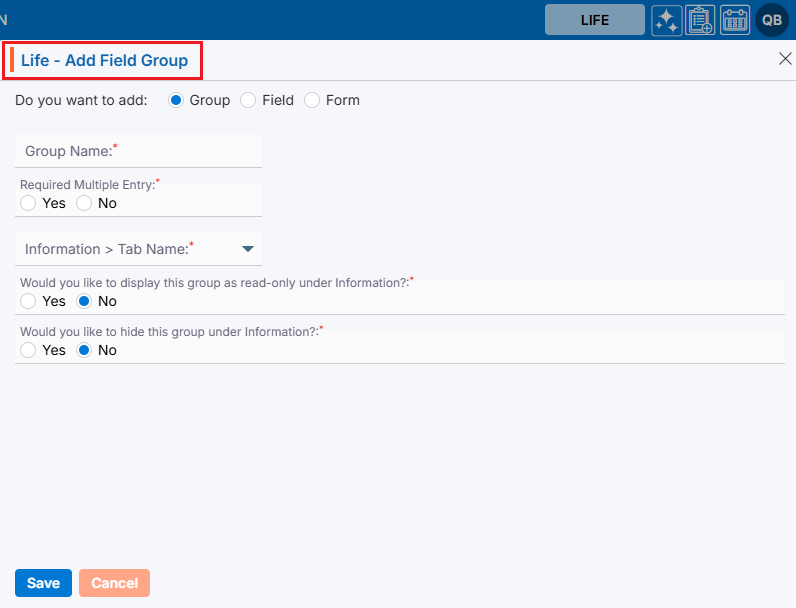This screenshot has width=796, height=608.
Task: Select Yes to hide group under Information
Action: coord(28,350)
